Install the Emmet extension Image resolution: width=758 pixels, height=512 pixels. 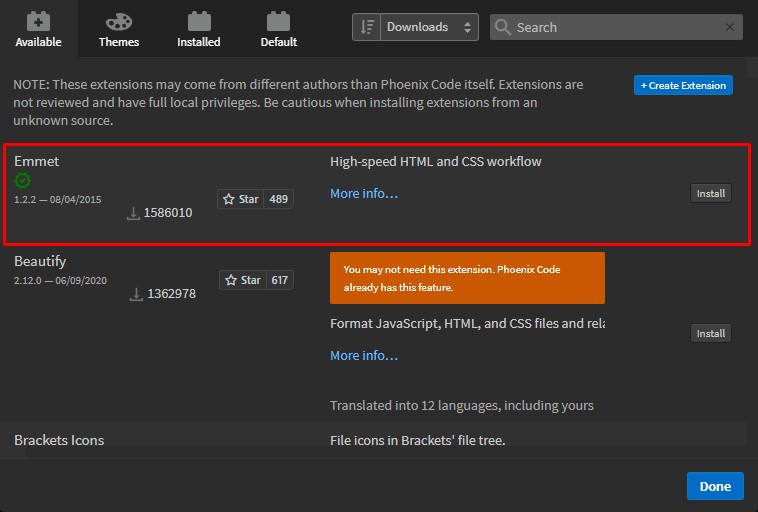711,193
